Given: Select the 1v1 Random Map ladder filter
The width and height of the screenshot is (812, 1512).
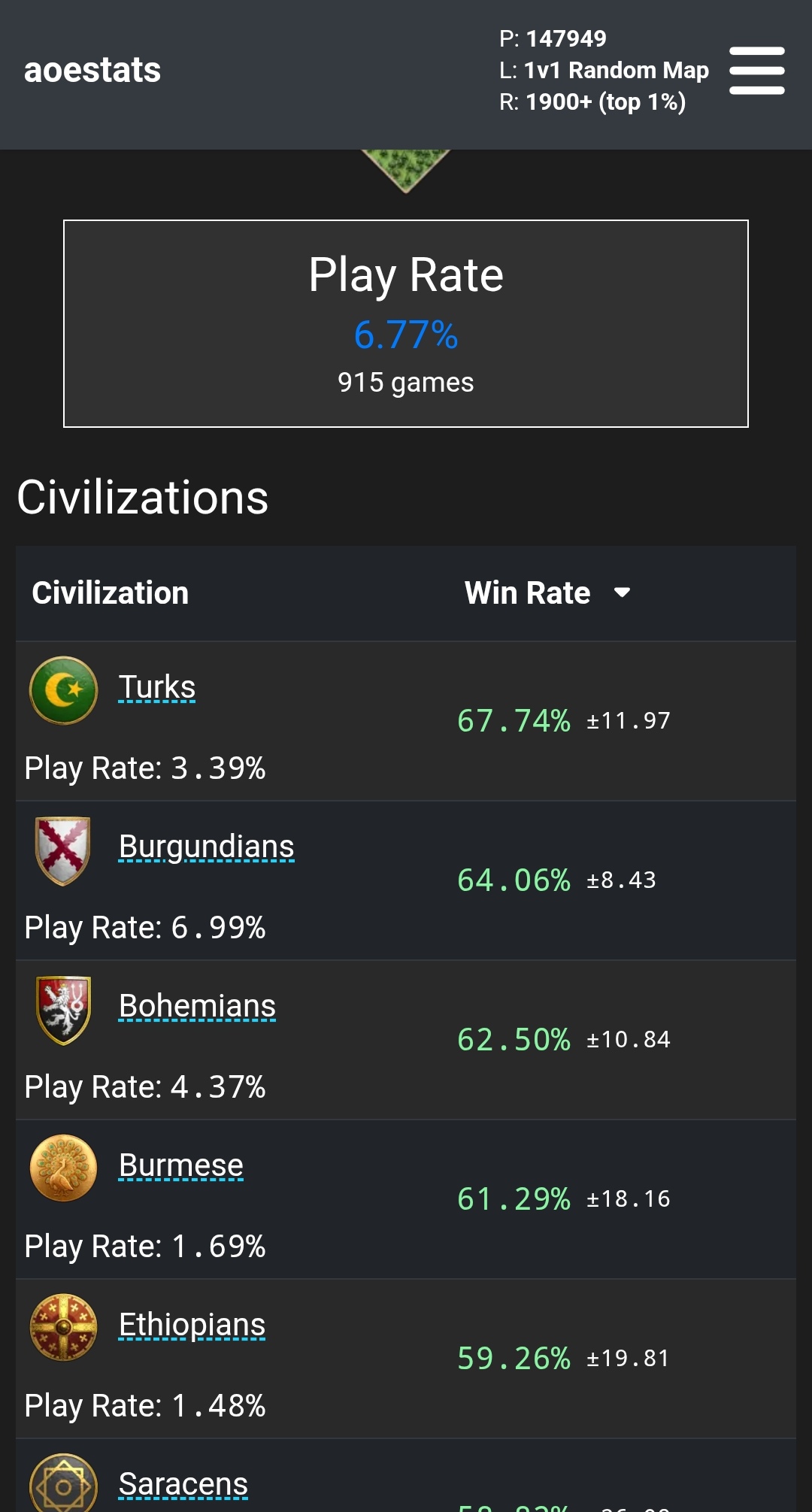Looking at the screenshot, I should click(616, 70).
